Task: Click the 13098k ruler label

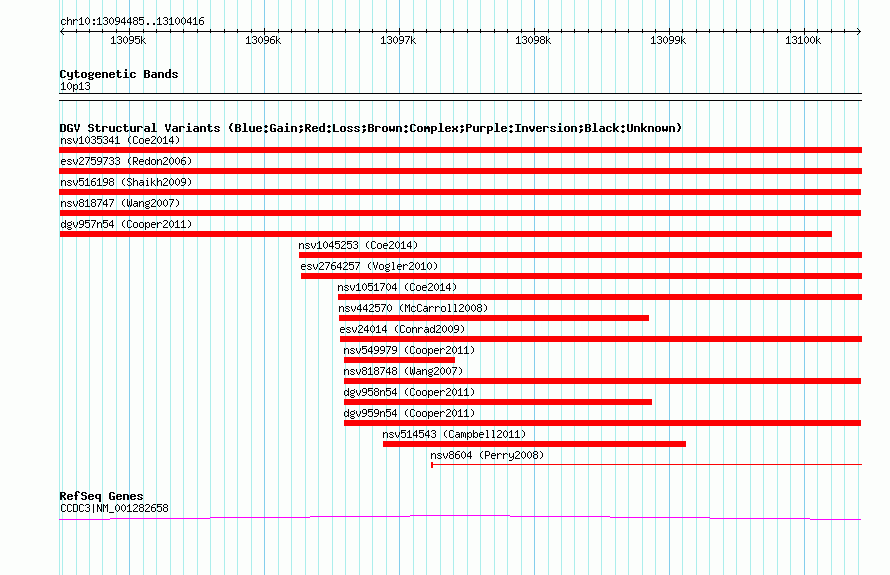Action: pyautogui.click(x=533, y=40)
